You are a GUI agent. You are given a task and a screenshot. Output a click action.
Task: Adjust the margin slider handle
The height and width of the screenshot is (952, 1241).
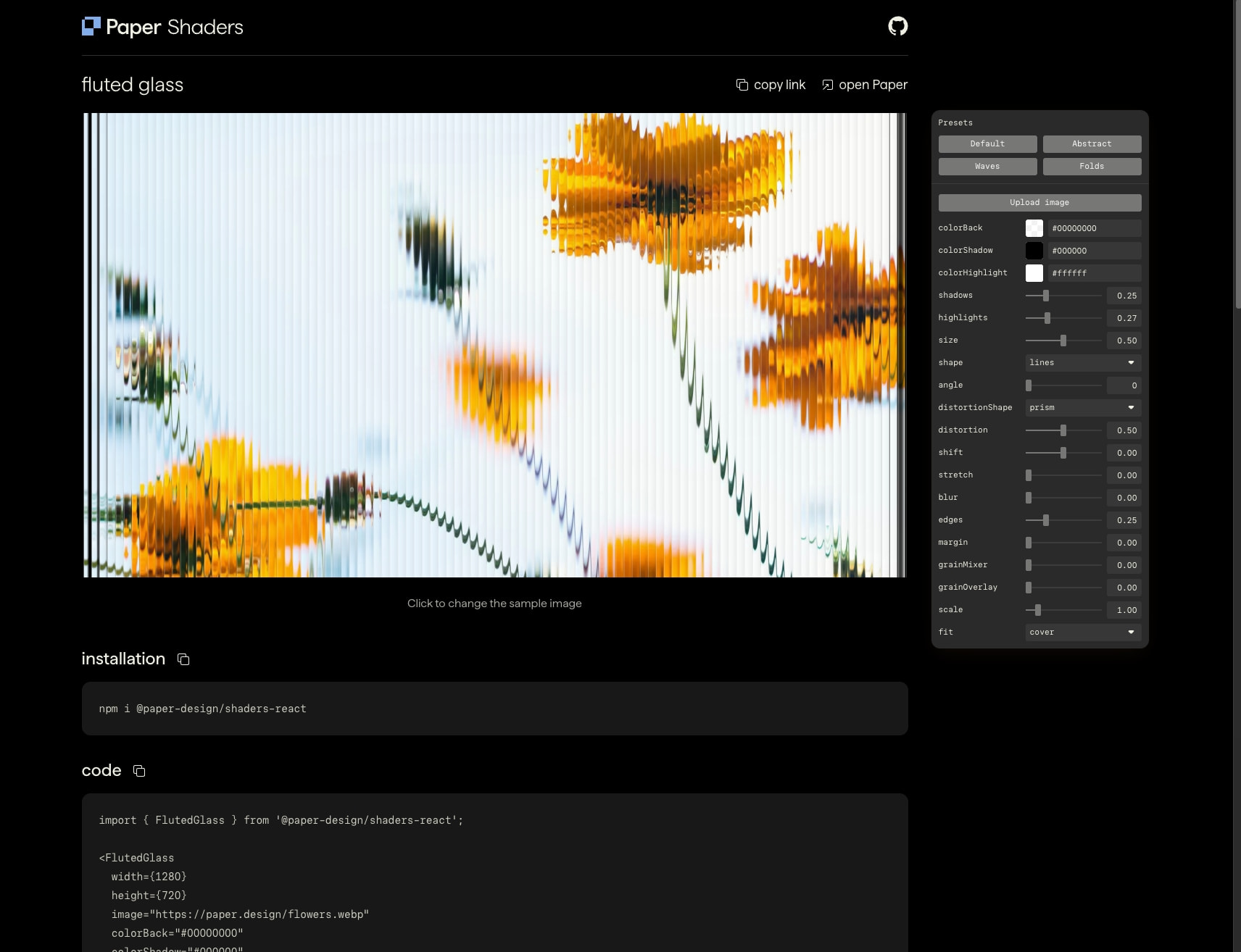tap(1029, 543)
